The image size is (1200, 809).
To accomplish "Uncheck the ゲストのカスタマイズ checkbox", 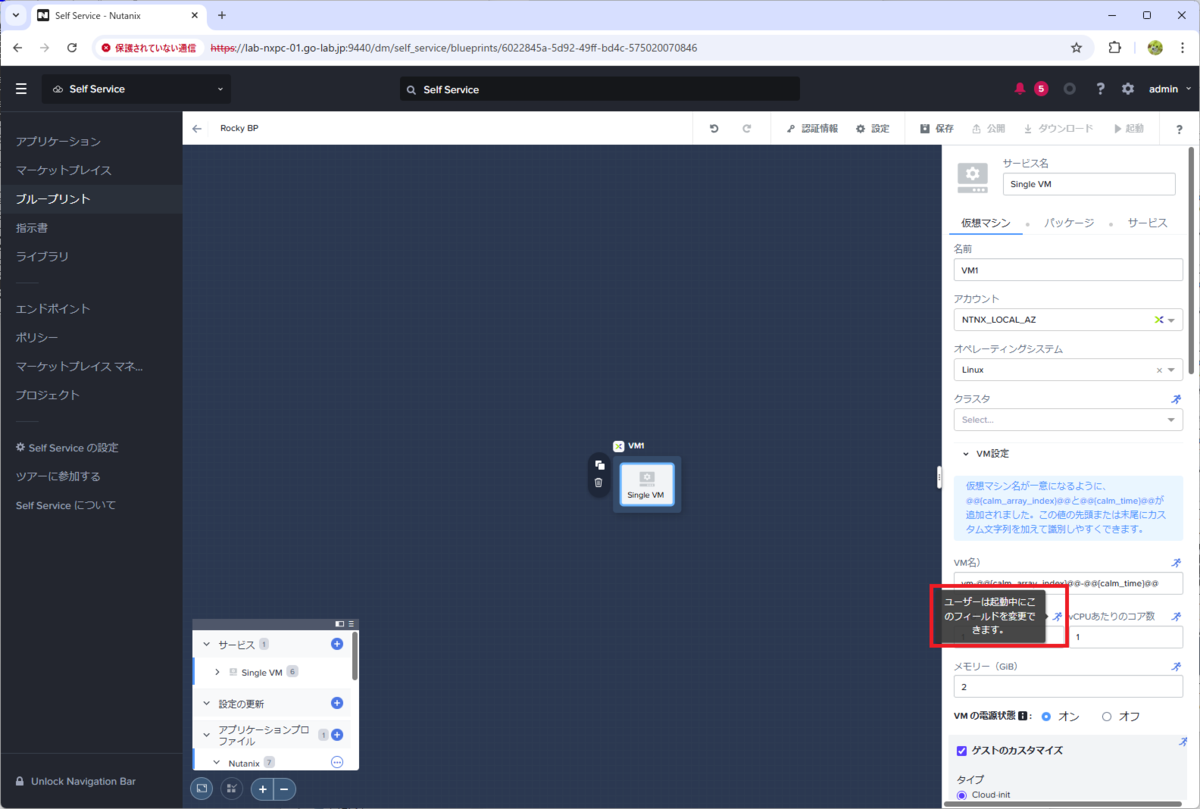I will click(x=962, y=751).
